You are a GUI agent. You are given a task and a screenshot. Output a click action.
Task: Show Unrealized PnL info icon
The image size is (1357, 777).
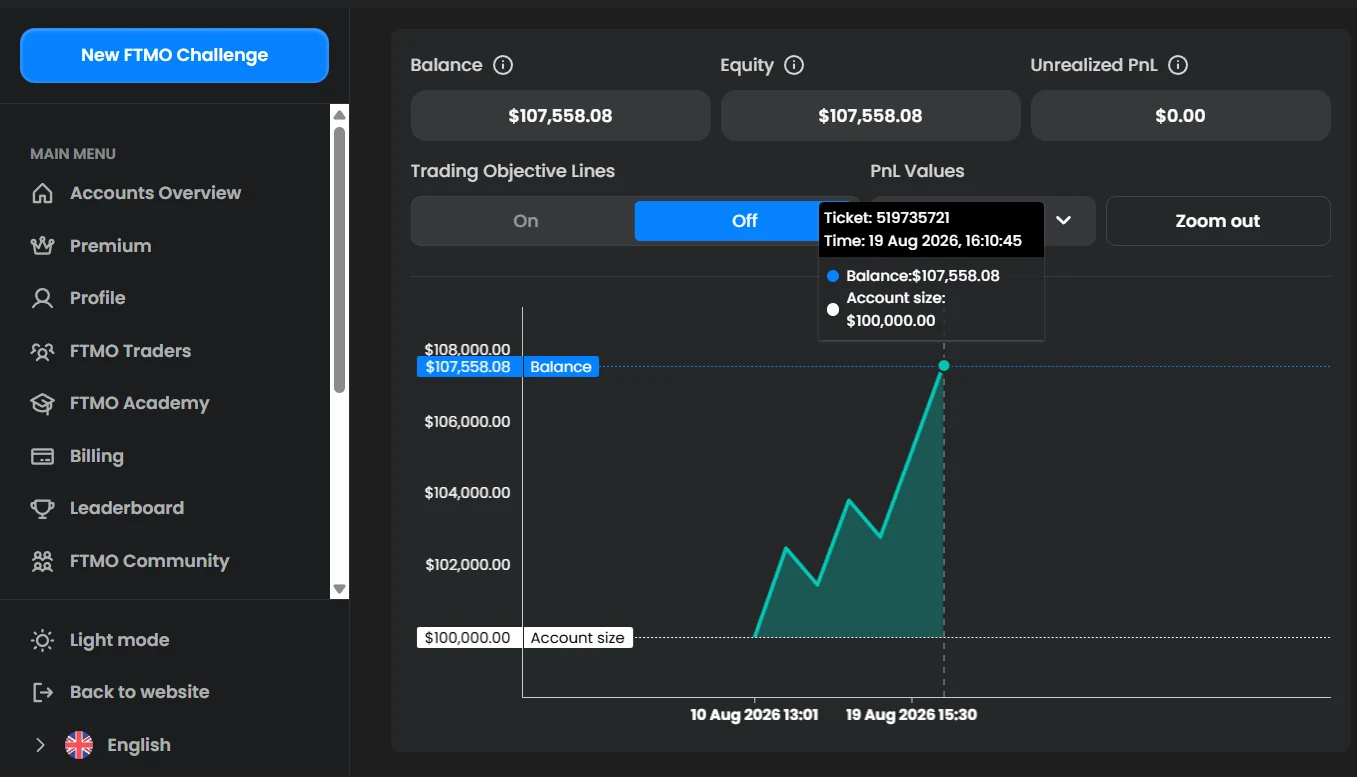(x=1178, y=65)
